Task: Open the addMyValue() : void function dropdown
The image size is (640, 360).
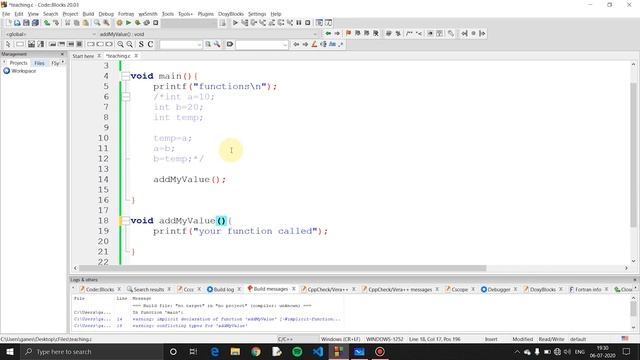Action: click(207, 34)
